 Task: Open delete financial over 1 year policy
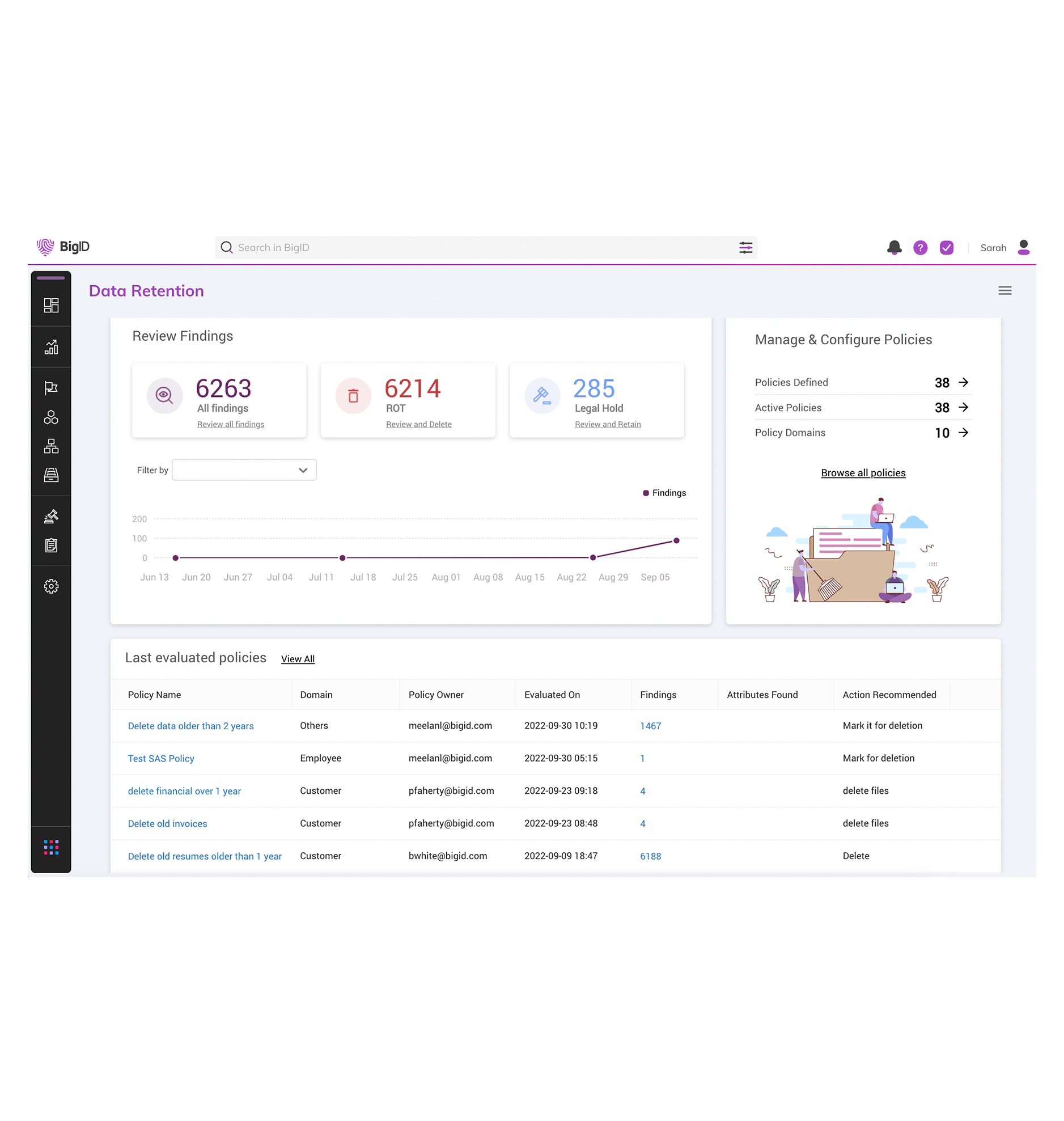pos(184,792)
